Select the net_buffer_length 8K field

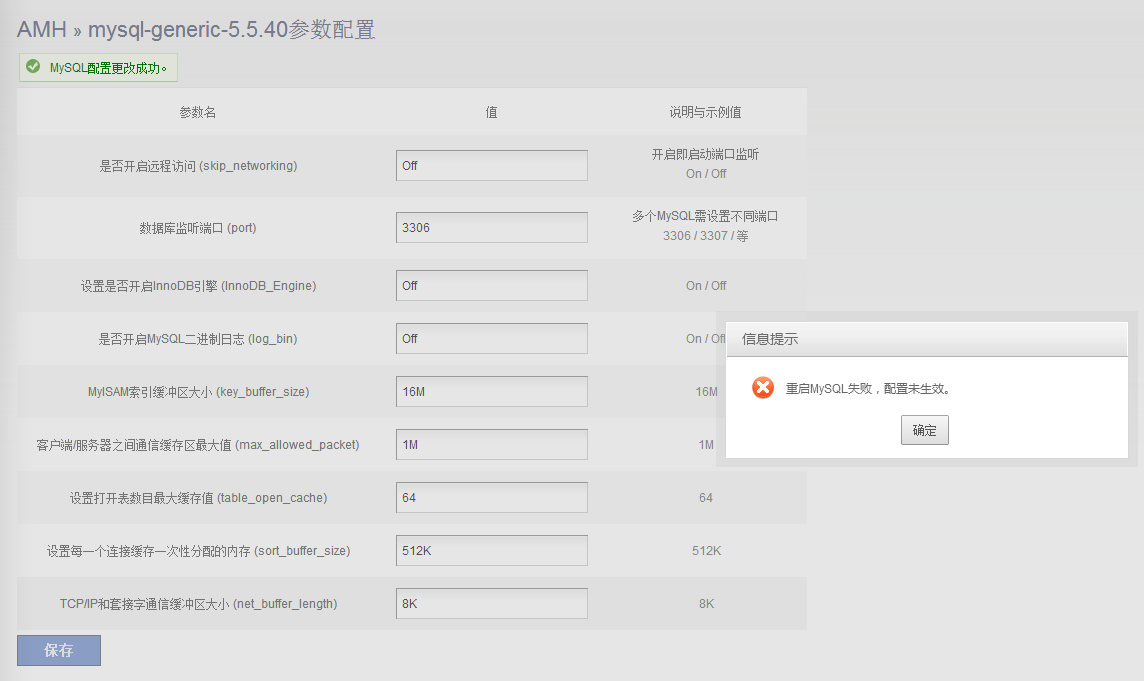(491, 604)
